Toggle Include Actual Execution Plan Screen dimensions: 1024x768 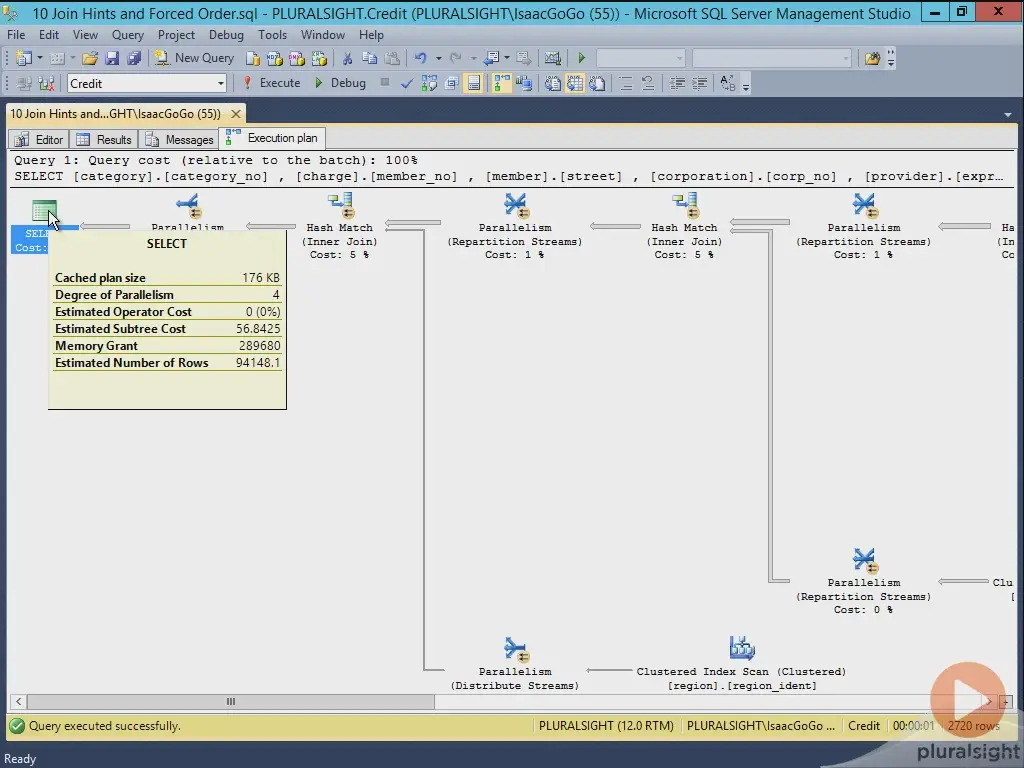501,83
